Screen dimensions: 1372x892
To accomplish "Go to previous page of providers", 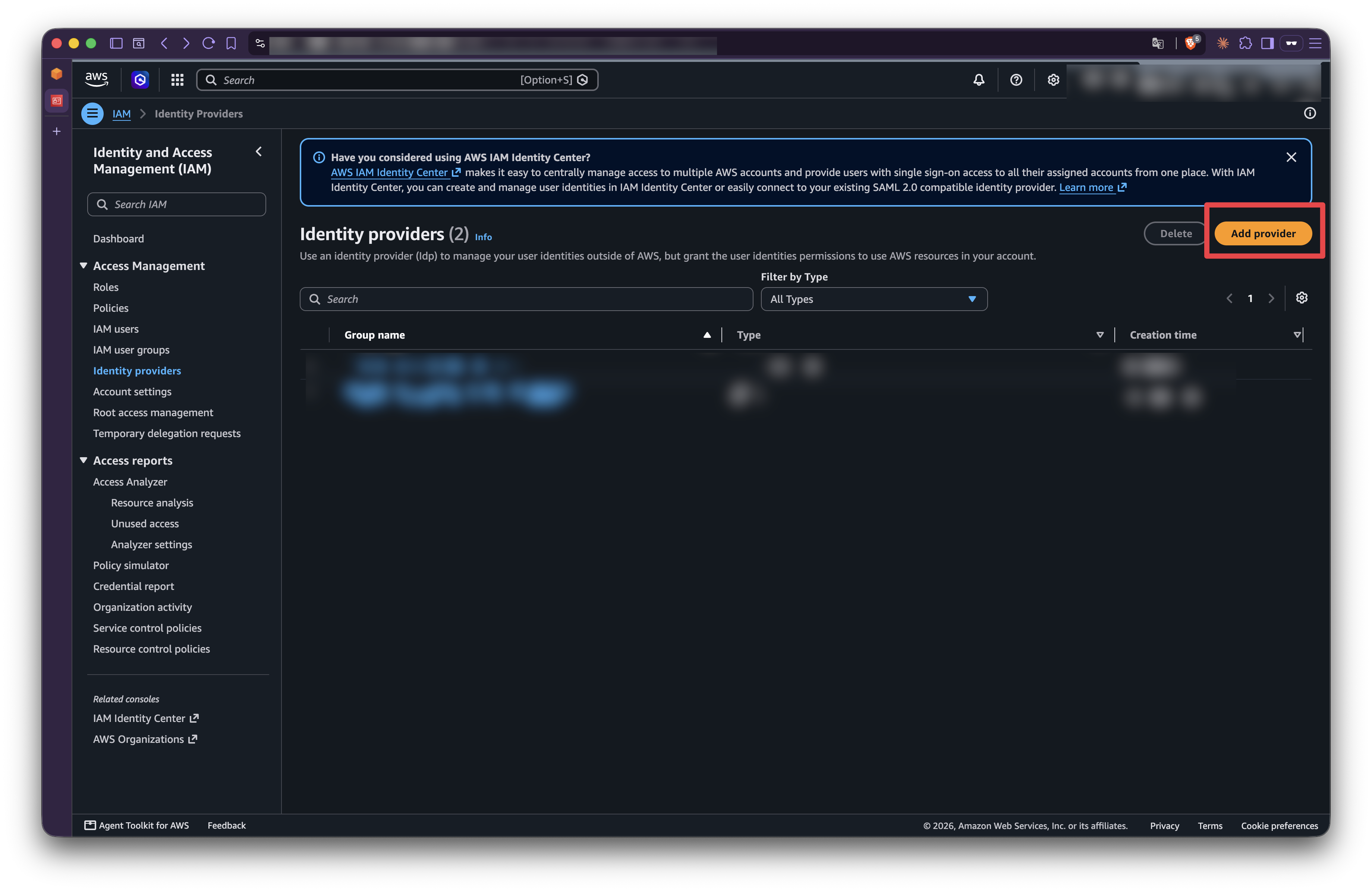I will [x=1229, y=298].
